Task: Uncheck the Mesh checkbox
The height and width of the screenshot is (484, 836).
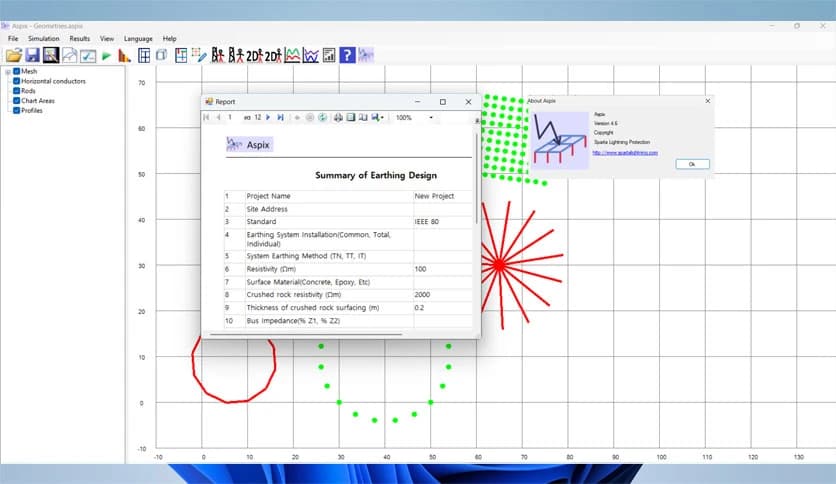Action: [x=17, y=72]
